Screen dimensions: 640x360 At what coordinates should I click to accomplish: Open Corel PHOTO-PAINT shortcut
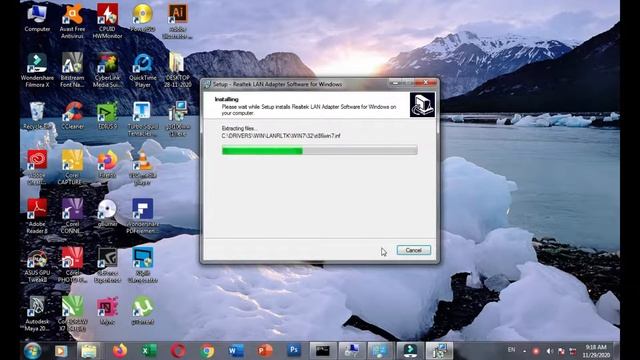72,266
